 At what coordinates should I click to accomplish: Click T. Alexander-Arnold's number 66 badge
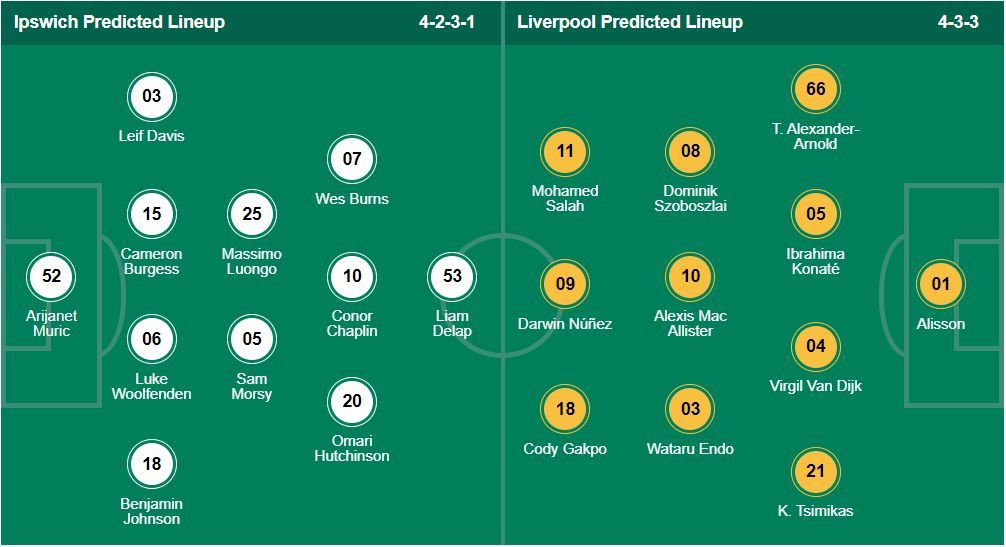click(x=815, y=88)
